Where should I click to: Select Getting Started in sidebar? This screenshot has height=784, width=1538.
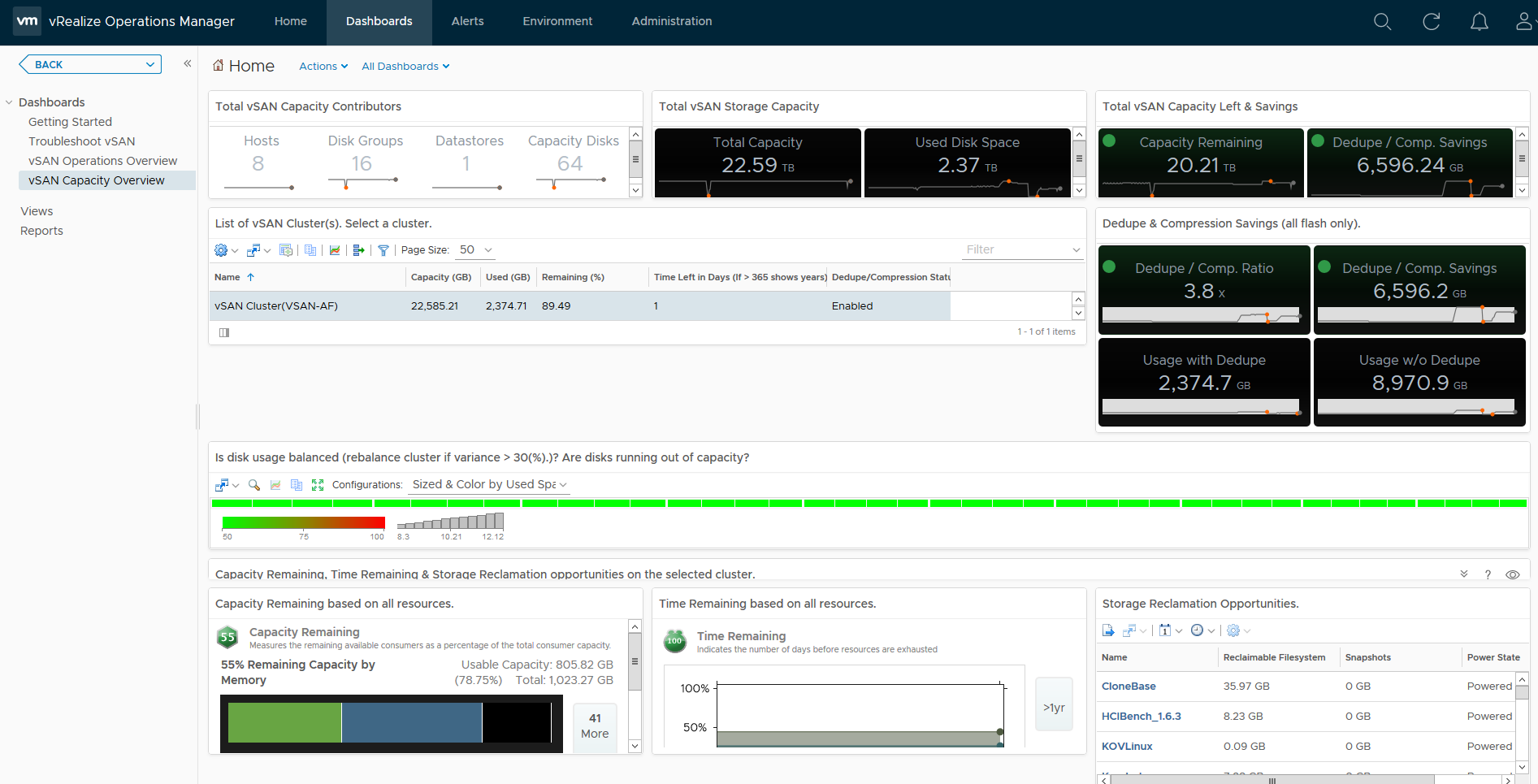71,122
